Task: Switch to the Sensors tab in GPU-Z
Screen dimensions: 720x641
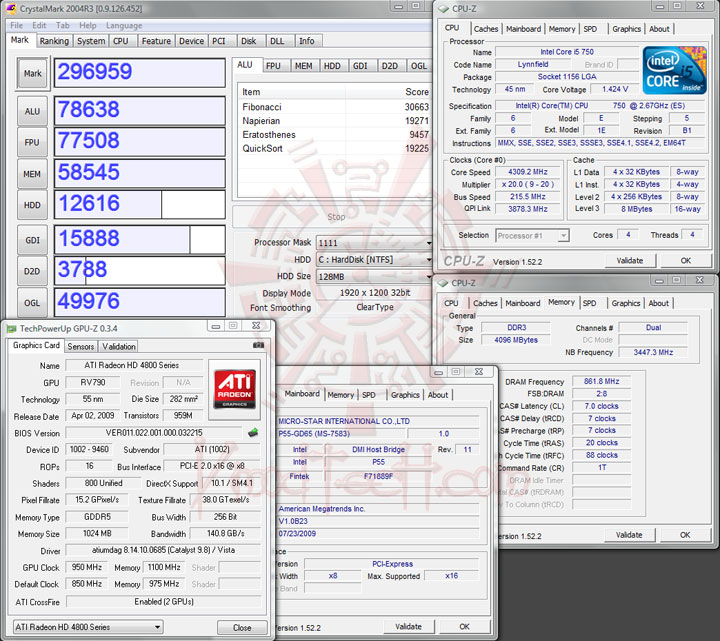Action: point(81,347)
